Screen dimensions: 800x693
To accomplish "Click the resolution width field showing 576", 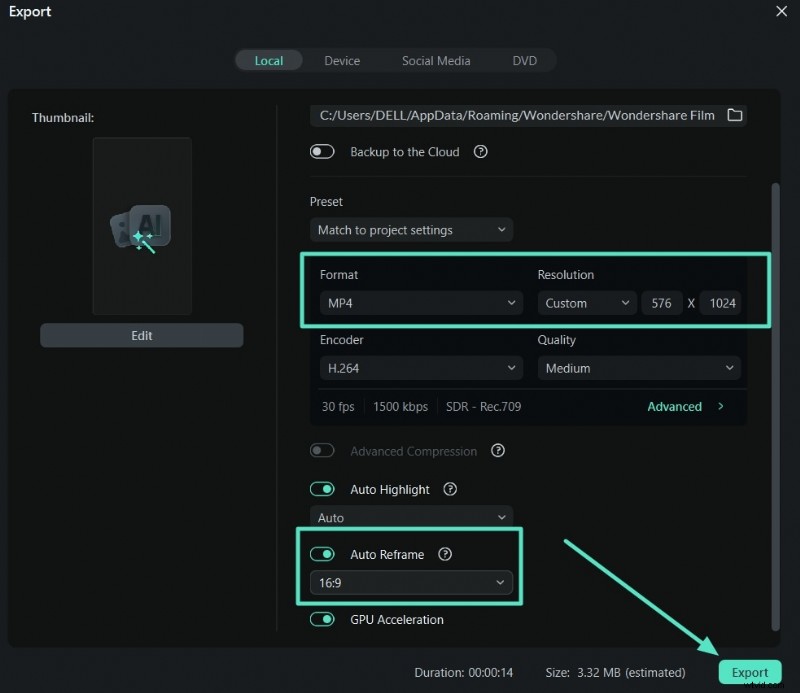I will point(661,303).
